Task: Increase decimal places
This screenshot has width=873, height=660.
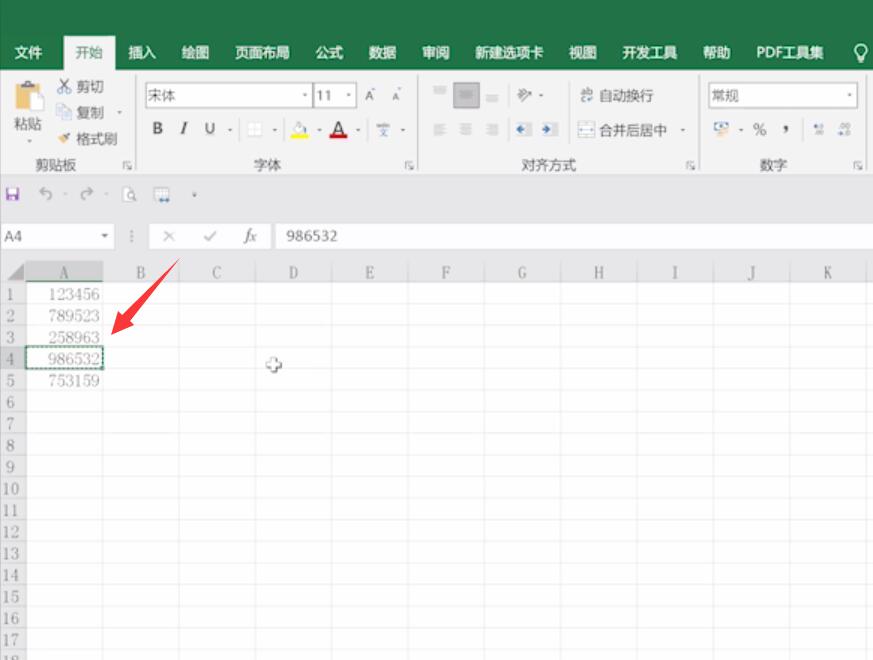Action: pyautogui.click(x=818, y=130)
